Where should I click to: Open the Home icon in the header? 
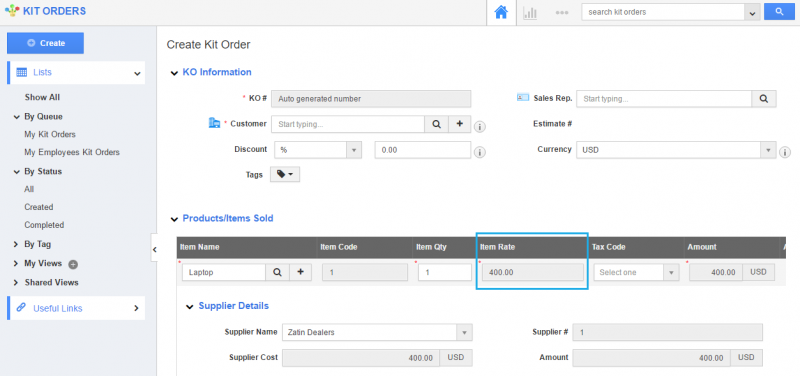[501, 12]
